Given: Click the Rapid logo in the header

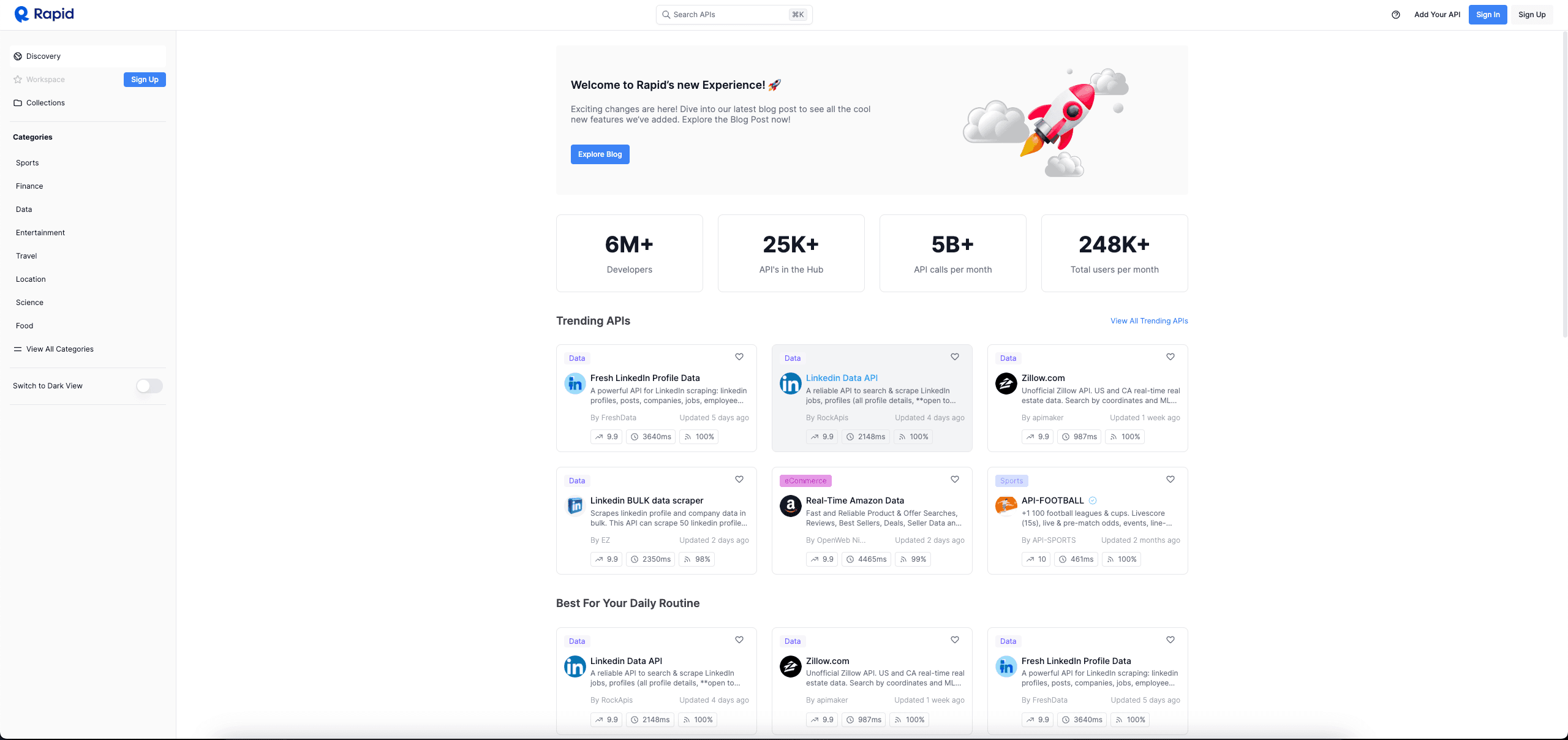Looking at the screenshot, I should (x=44, y=14).
